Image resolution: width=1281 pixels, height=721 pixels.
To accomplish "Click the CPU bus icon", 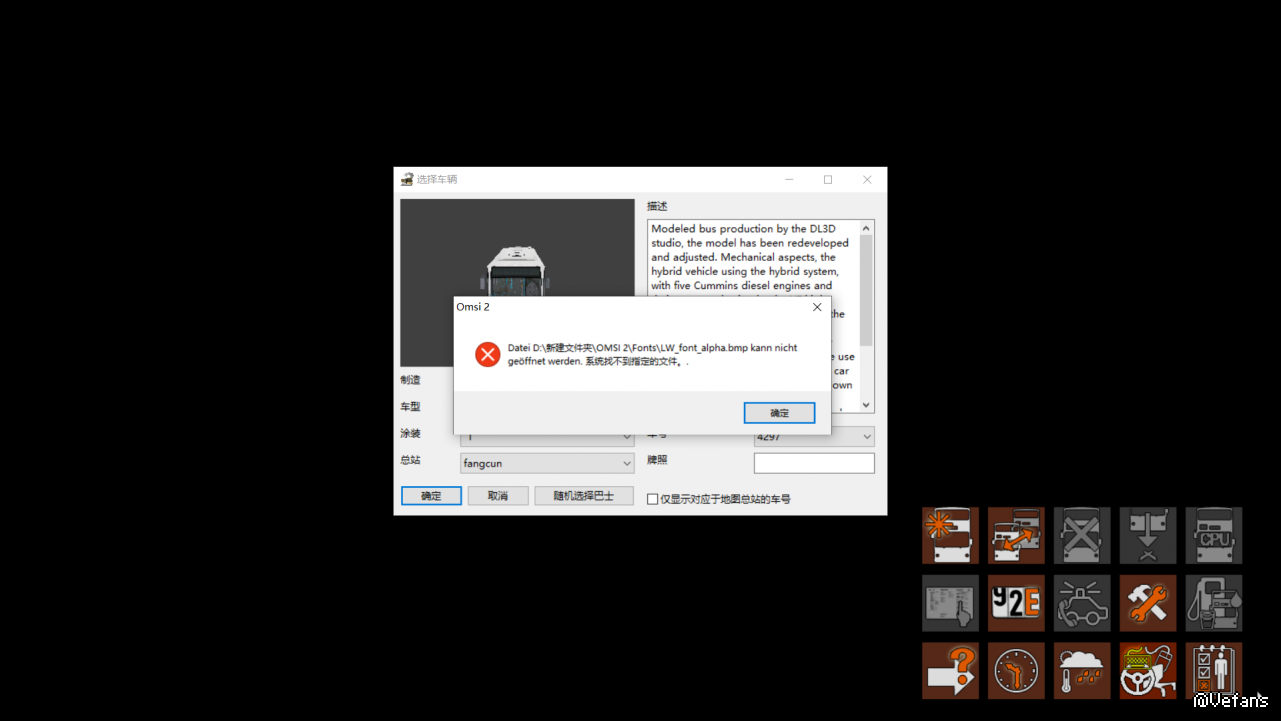I will (1214, 535).
